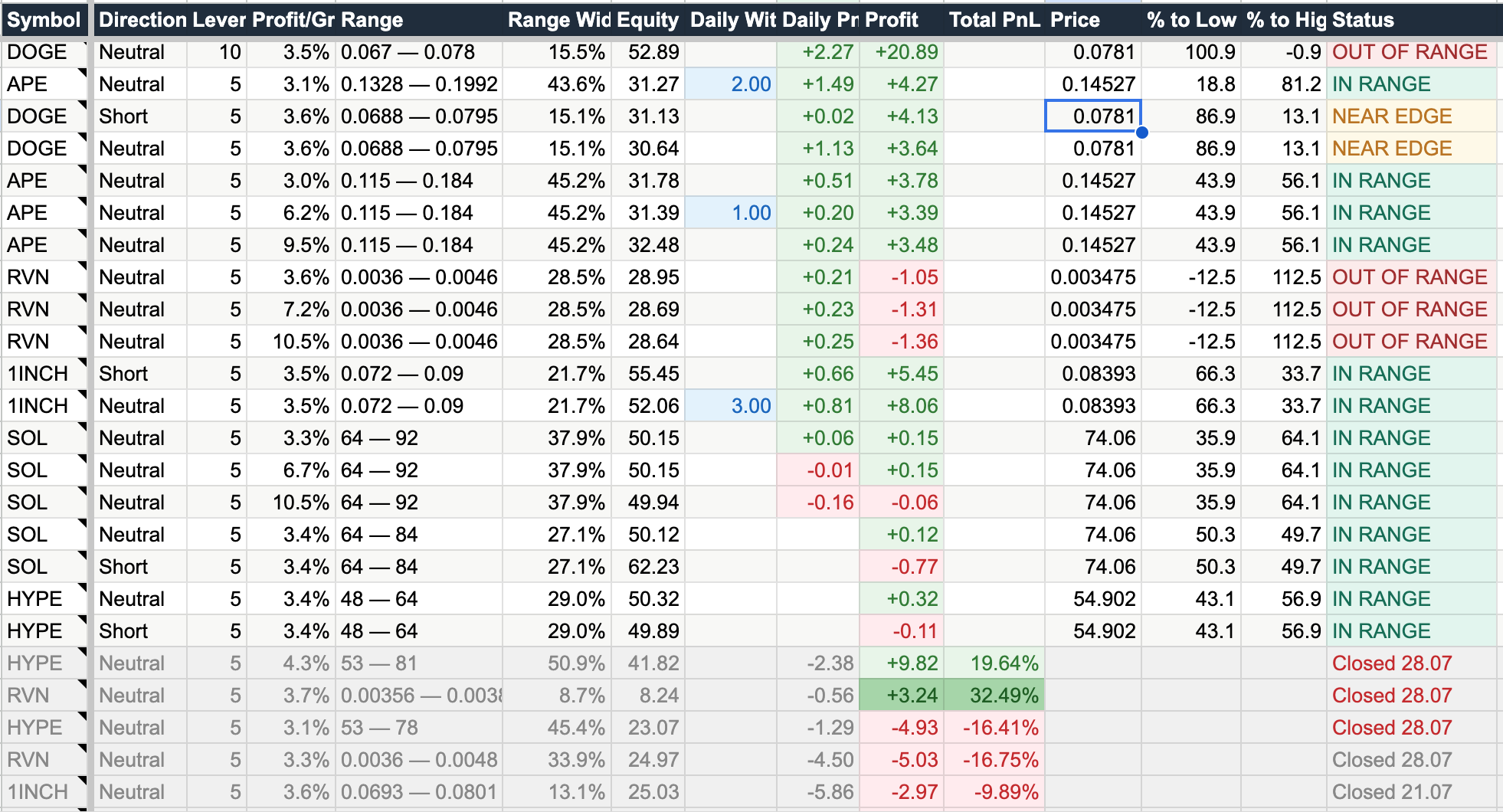Click the daily withdrawal cell showing 3.00

pos(731,406)
